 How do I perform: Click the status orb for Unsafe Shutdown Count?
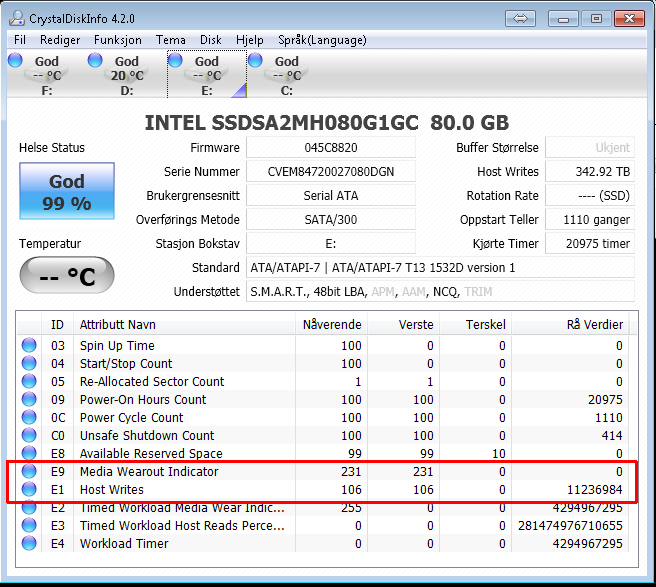[x=29, y=435]
